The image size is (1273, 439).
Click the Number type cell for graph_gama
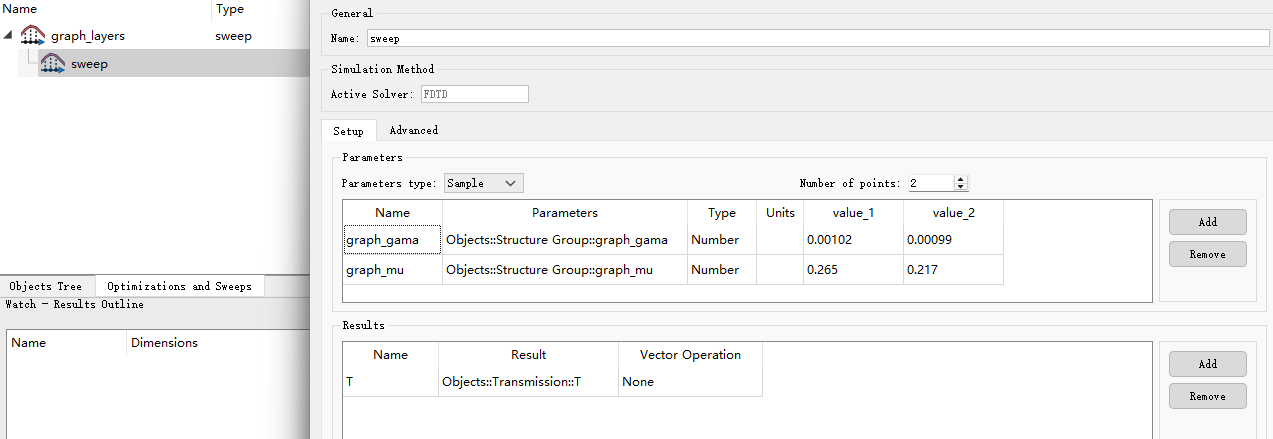[722, 240]
